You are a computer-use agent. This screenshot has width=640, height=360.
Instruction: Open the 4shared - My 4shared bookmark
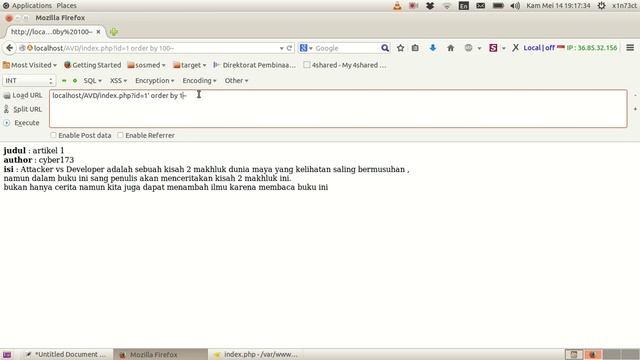(344, 65)
